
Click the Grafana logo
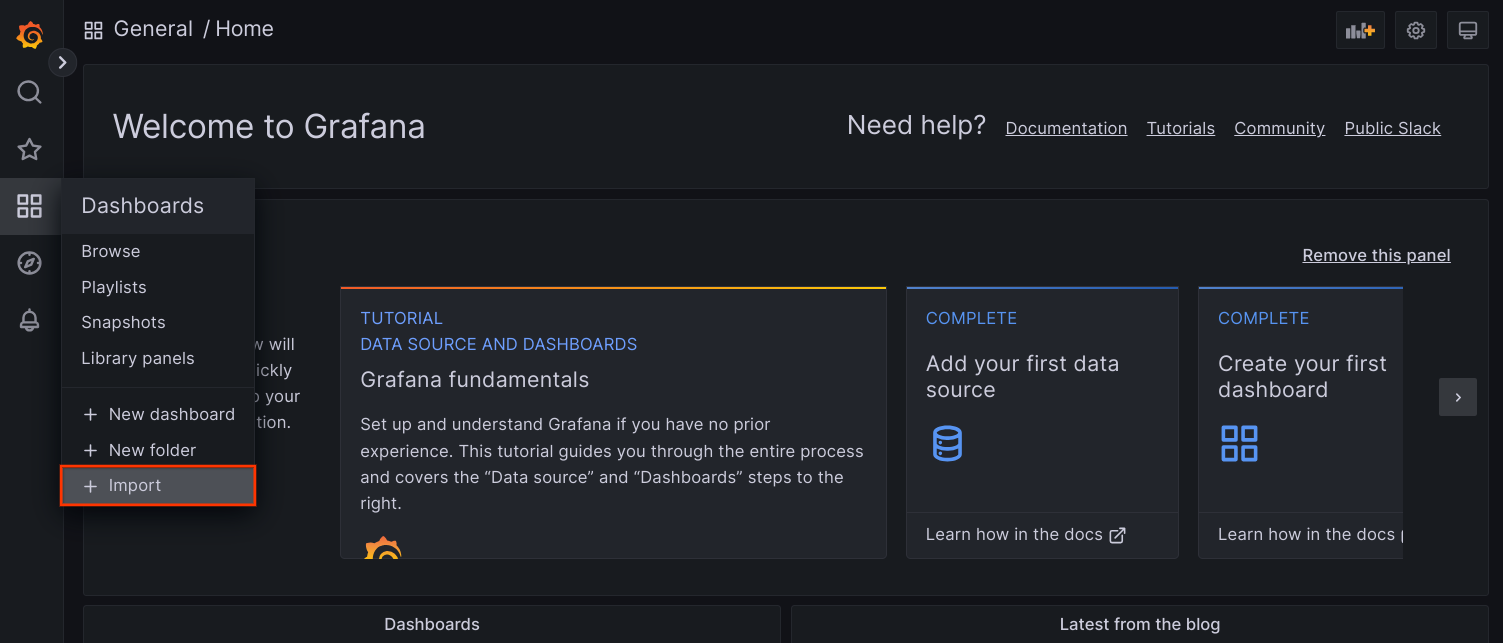(29, 33)
